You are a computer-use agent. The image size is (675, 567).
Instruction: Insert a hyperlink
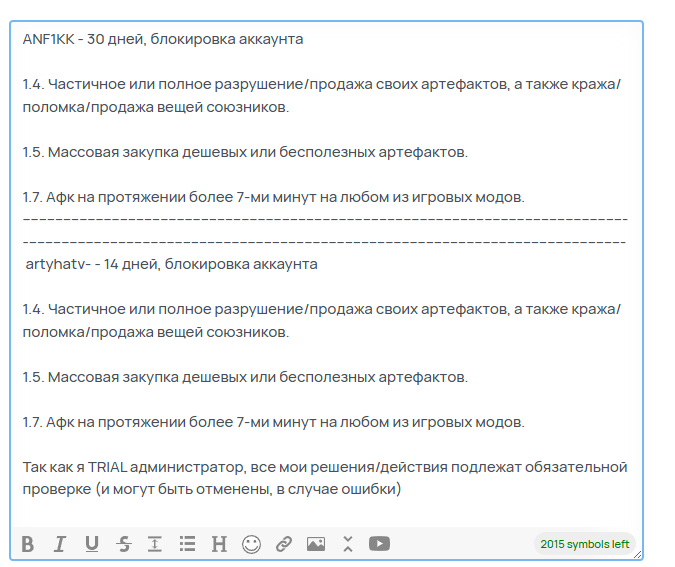pos(284,544)
